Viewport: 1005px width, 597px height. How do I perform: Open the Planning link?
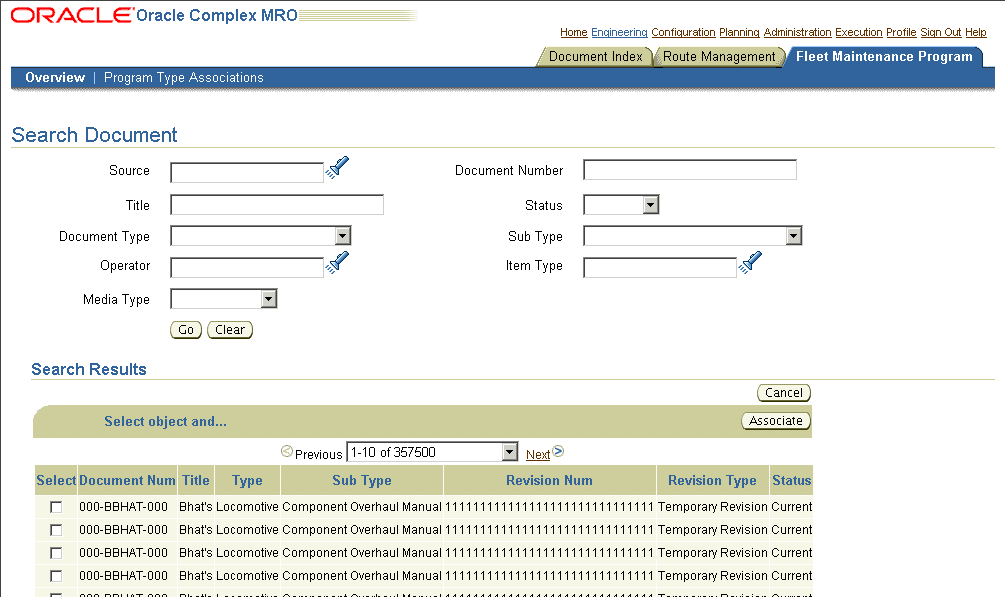[x=739, y=32]
